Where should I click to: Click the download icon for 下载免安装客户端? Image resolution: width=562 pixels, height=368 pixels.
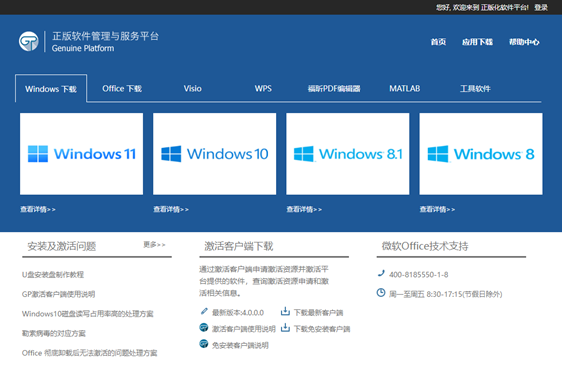[x=285, y=327]
